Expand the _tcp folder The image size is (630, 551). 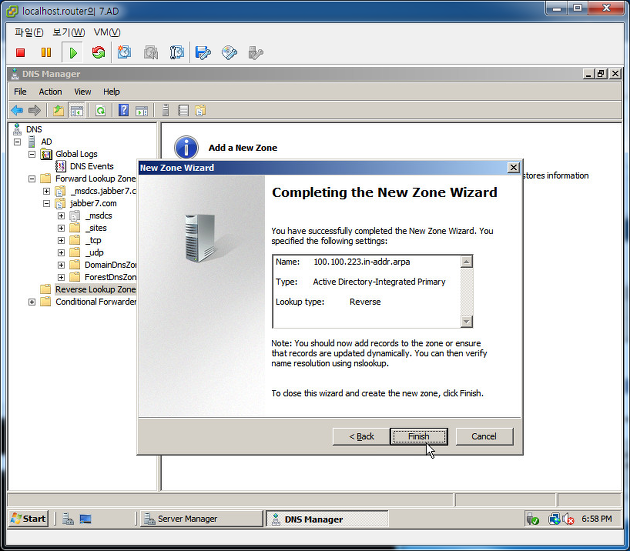point(61,240)
